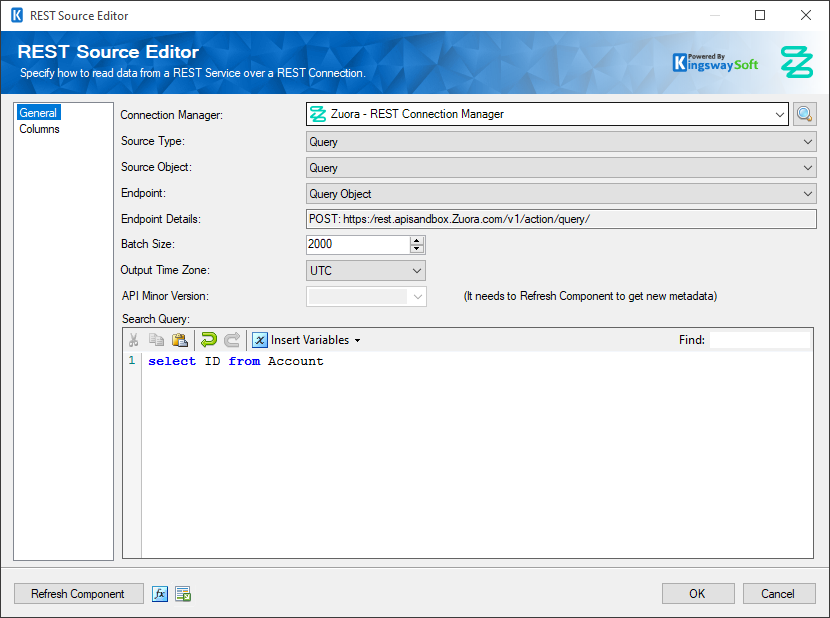The image size is (830, 618).
Task: Maximize the REST Source Editor window
Action: (760, 15)
